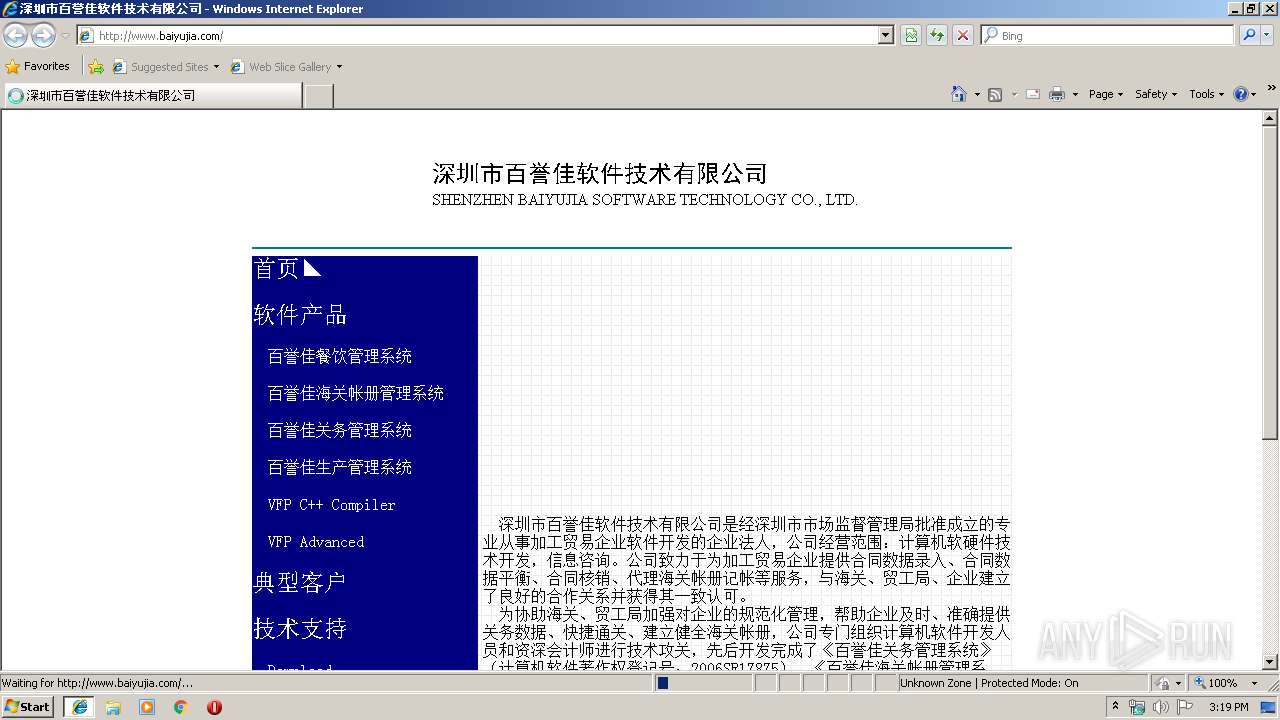
Task: Click the favicon in the address bar
Action: point(87,35)
